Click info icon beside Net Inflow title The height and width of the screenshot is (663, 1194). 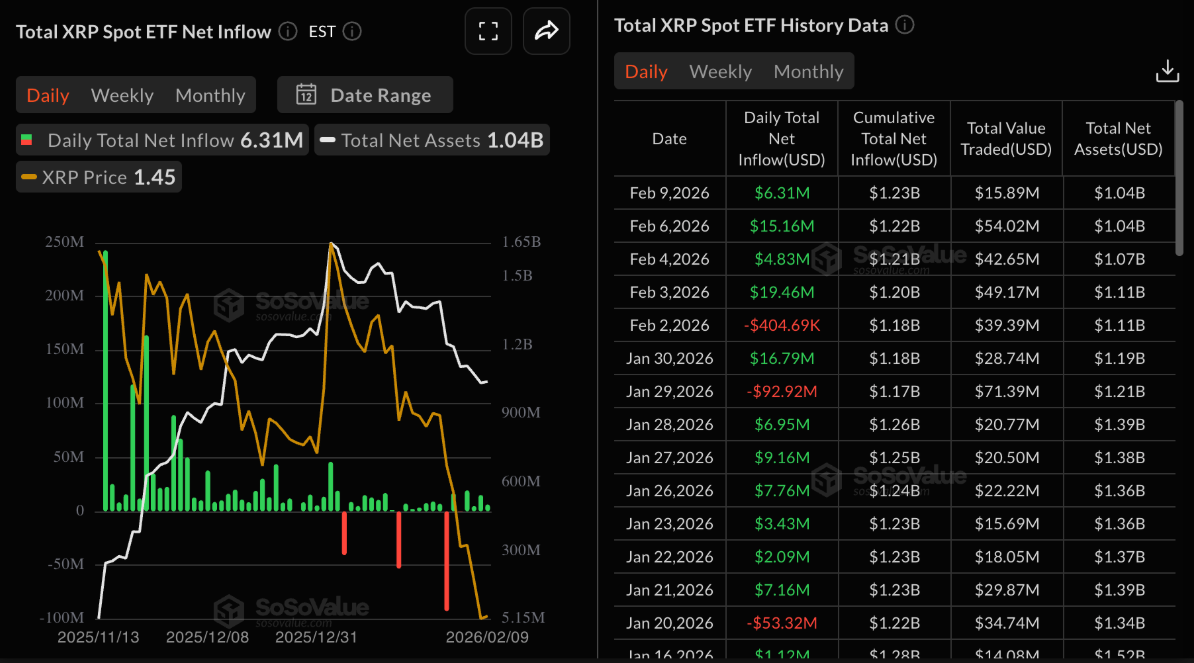coord(288,32)
